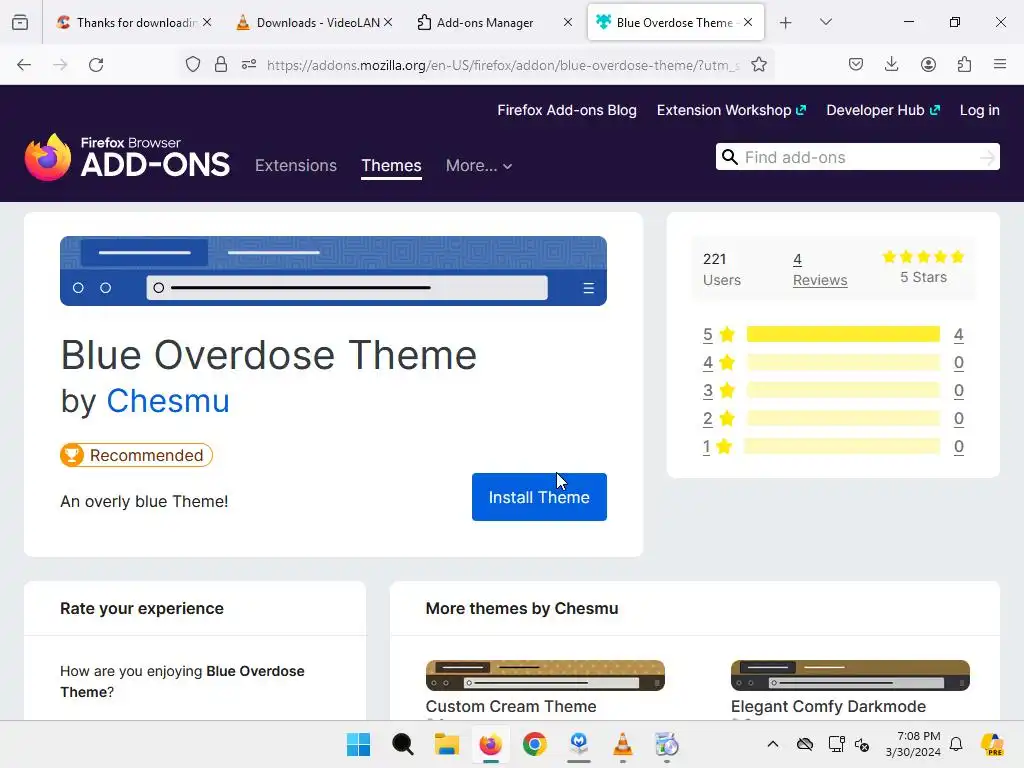Open tracking protection shield icon
Image resolution: width=1024 pixels, height=768 pixels.
(x=193, y=65)
